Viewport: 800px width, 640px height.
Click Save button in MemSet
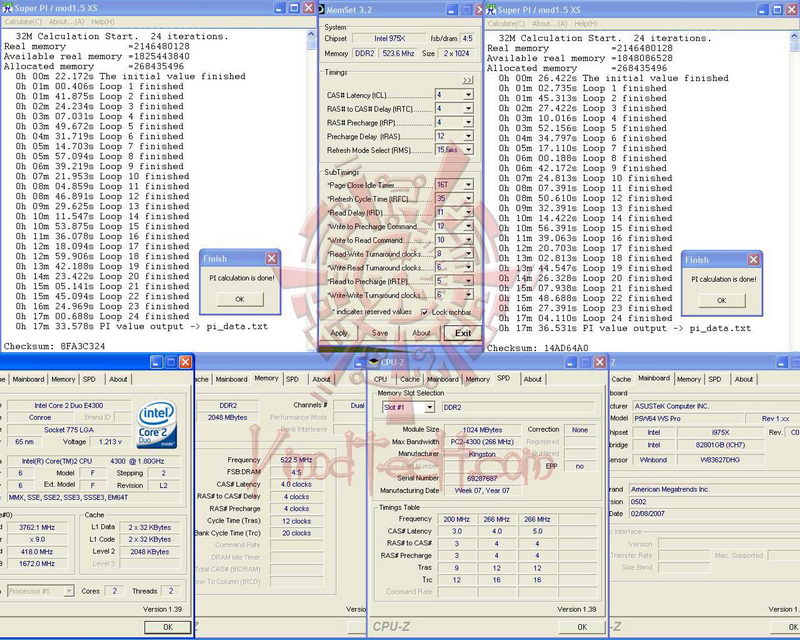tap(380, 333)
